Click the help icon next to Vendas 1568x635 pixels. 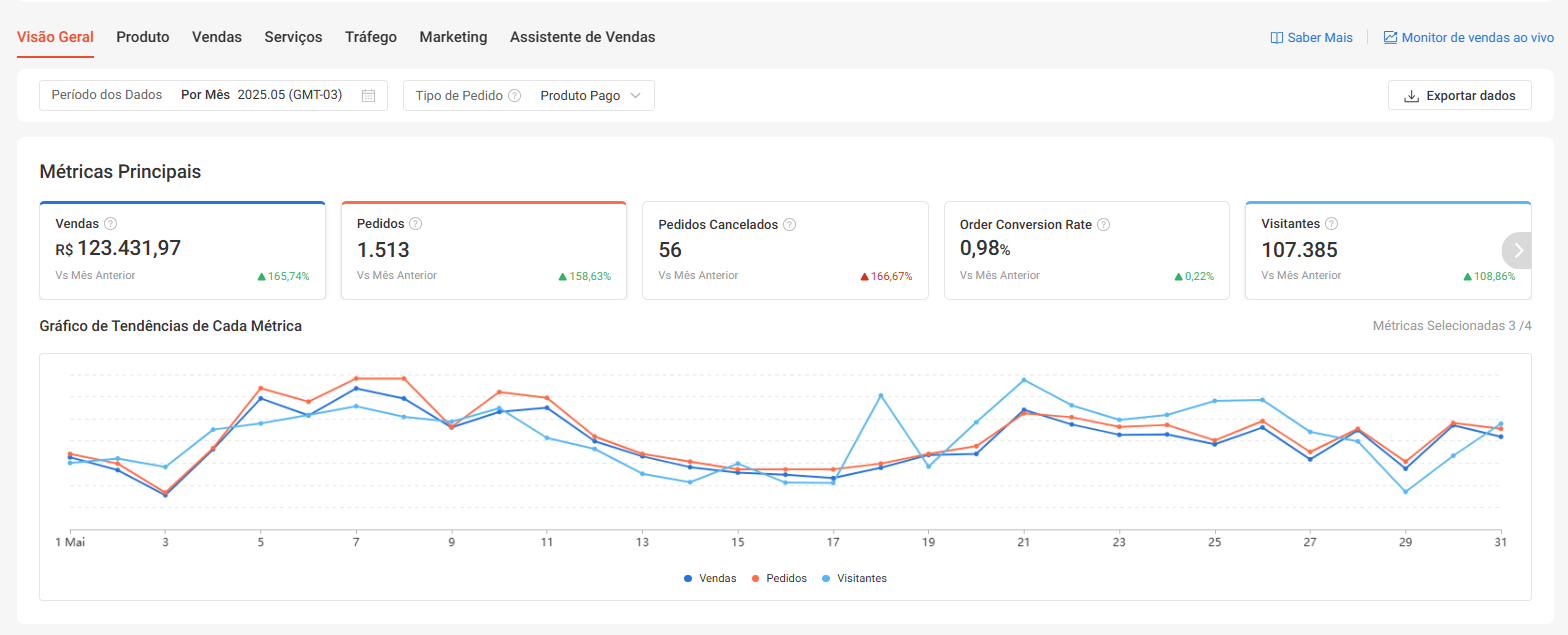pyautogui.click(x=111, y=224)
